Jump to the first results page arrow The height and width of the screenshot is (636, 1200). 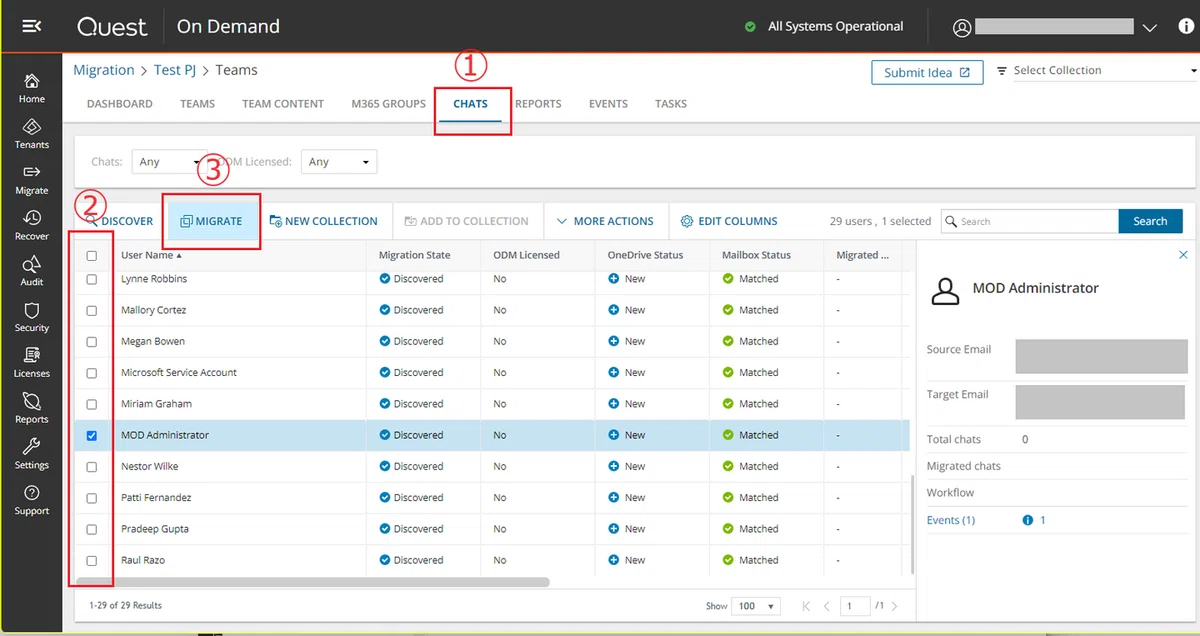pyautogui.click(x=807, y=606)
